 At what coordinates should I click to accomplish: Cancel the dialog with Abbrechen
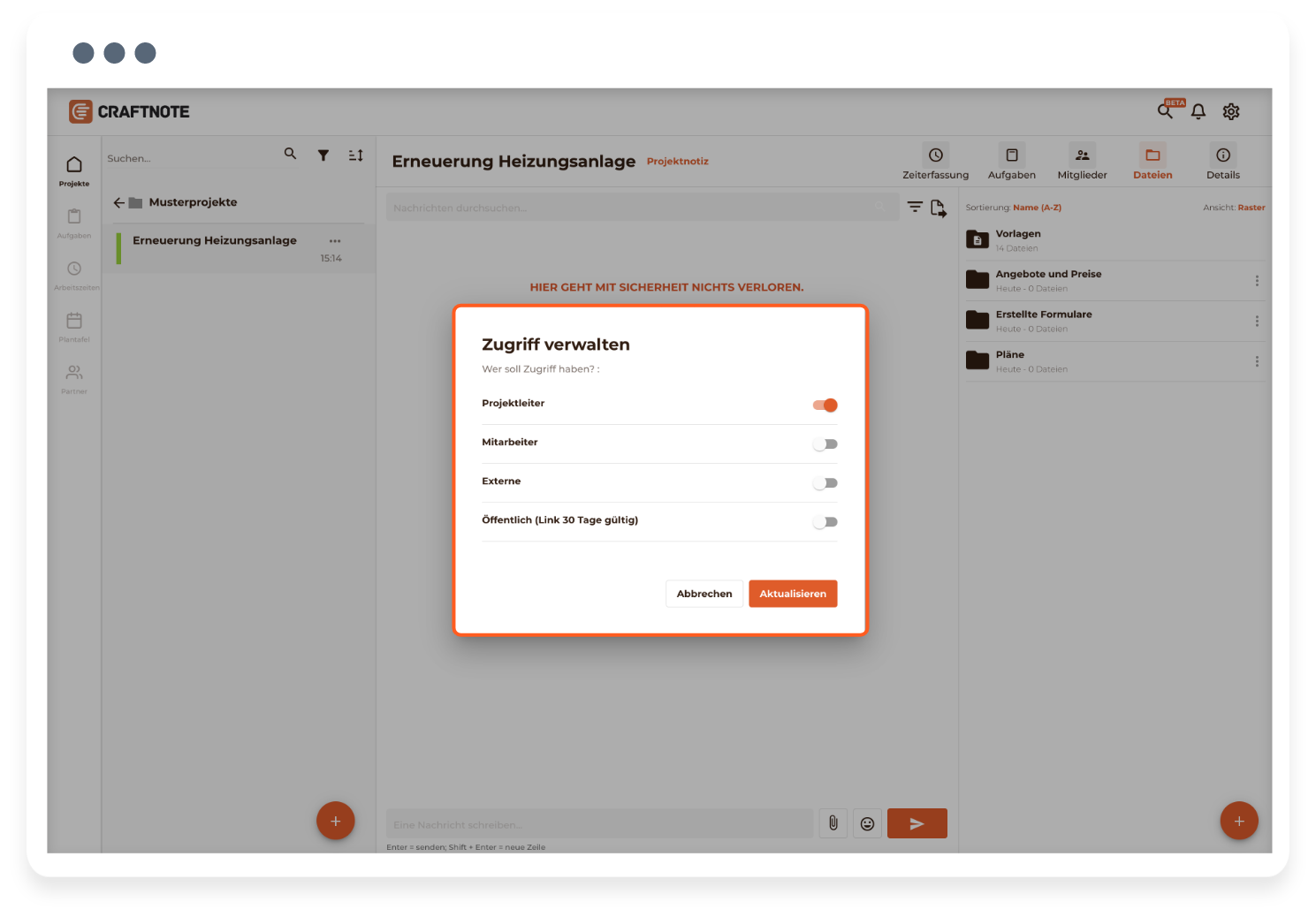coord(704,594)
